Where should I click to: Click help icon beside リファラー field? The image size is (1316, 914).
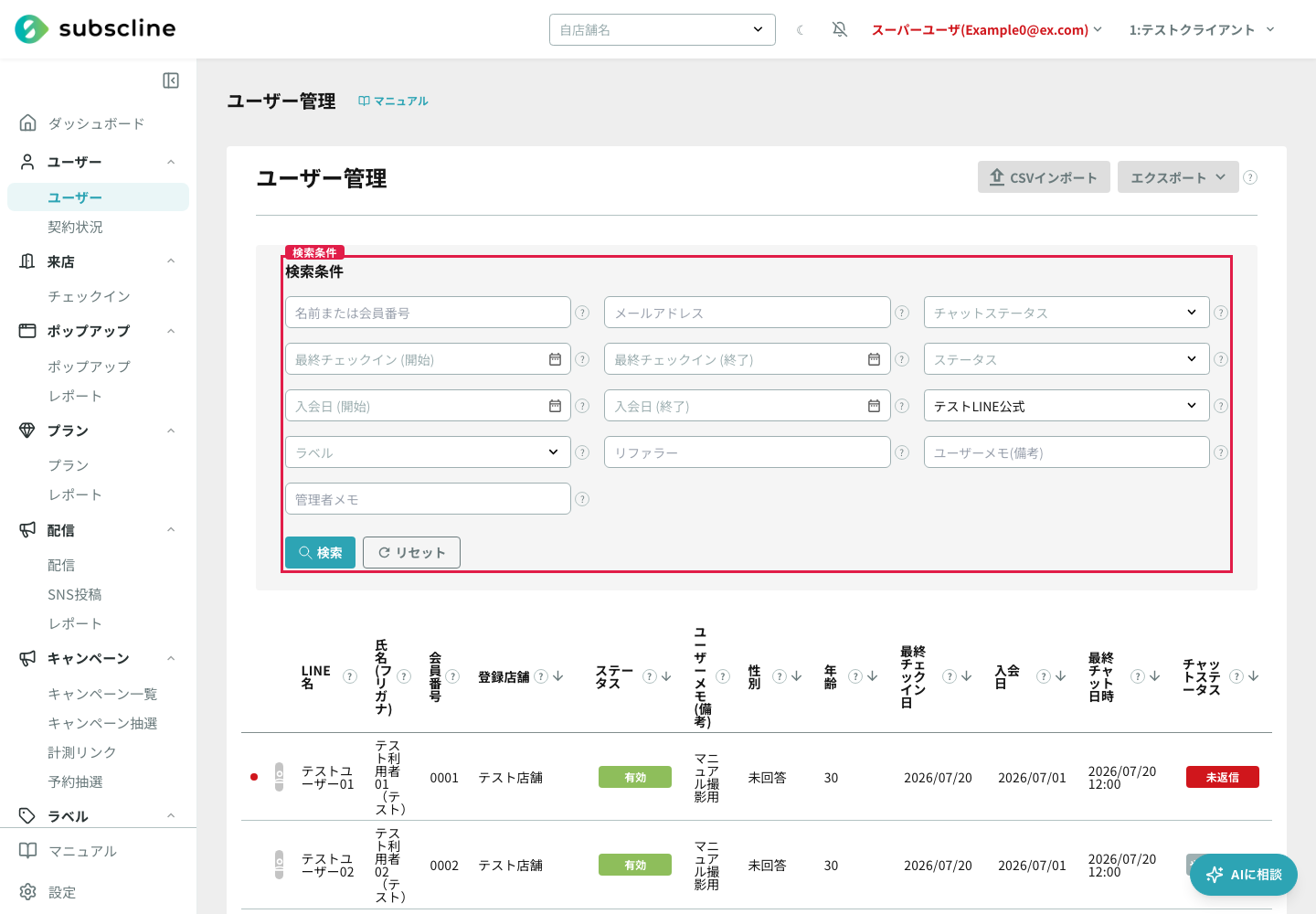coord(902,452)
